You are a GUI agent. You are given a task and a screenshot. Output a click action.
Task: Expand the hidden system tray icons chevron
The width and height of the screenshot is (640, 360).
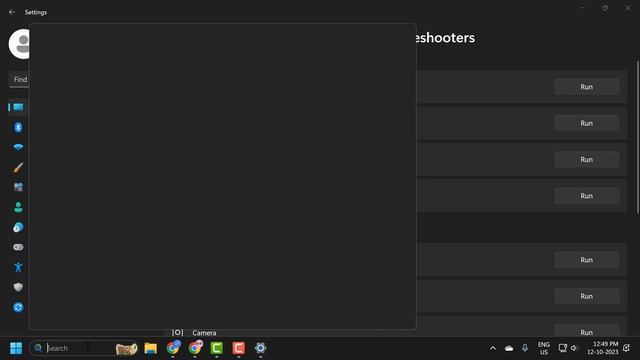(x=493, y=348)
